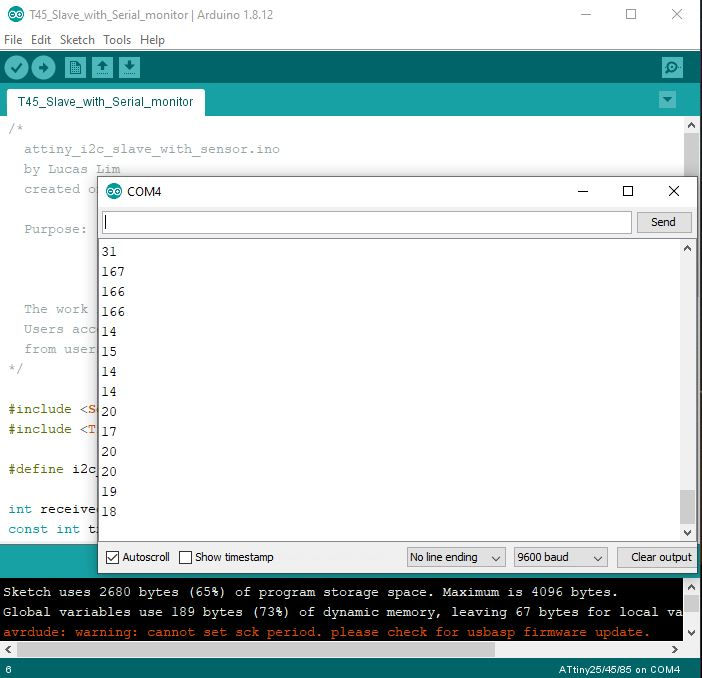This screenshot has width=702, height=678.
Task: Open the Help menu
Action: 152,40
